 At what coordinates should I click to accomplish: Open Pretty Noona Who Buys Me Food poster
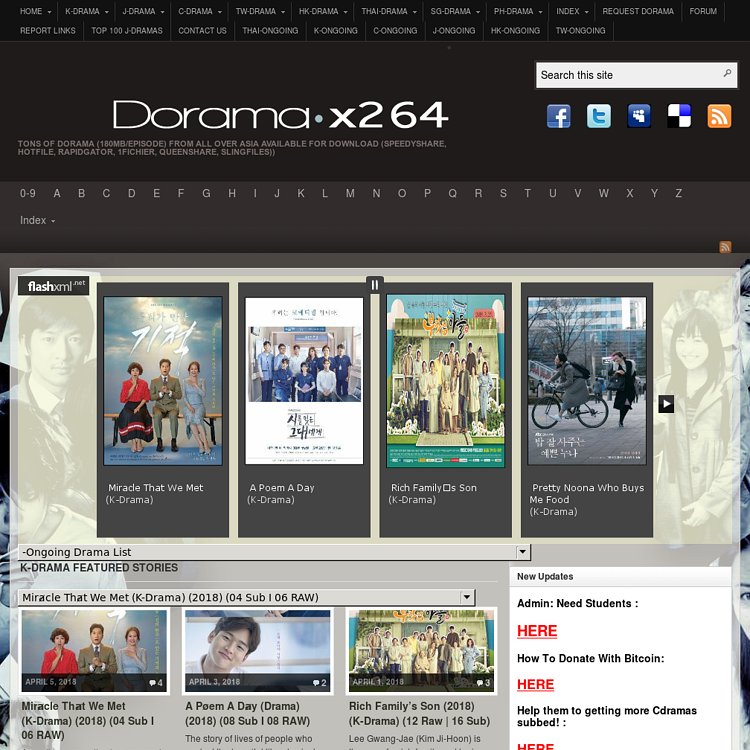coord(587,380)
